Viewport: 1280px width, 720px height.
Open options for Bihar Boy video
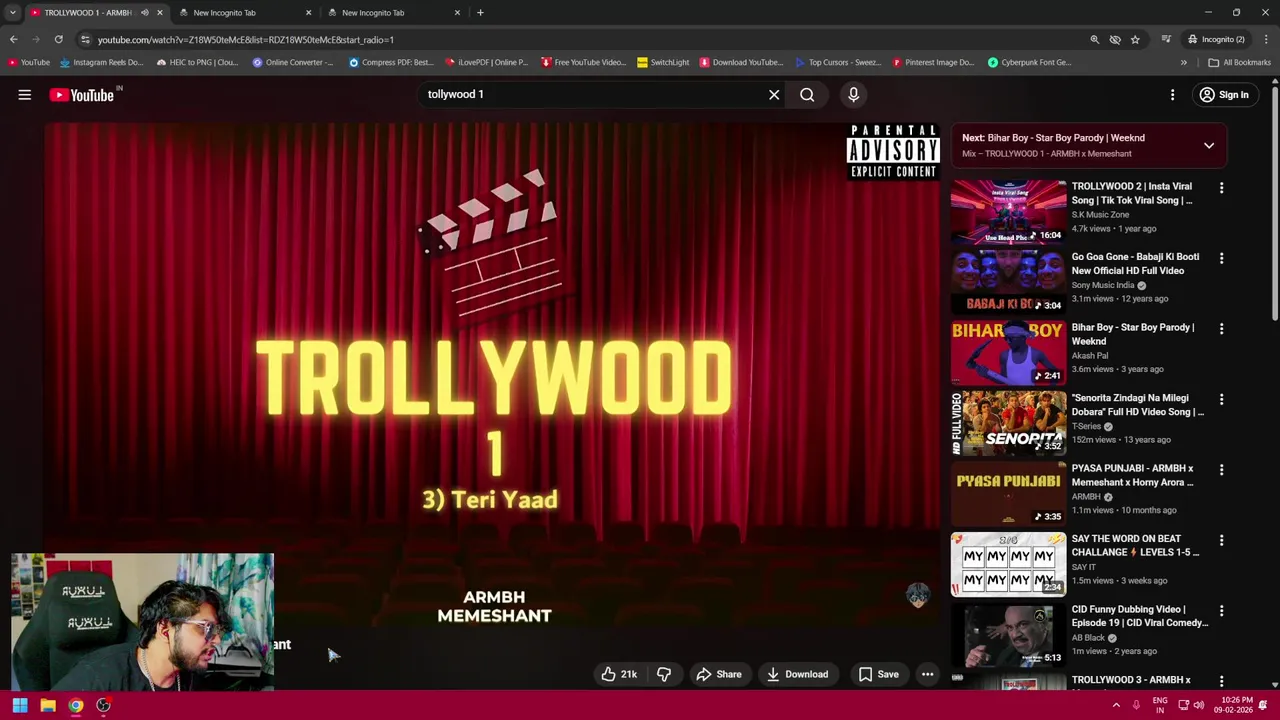(1221, 328)
